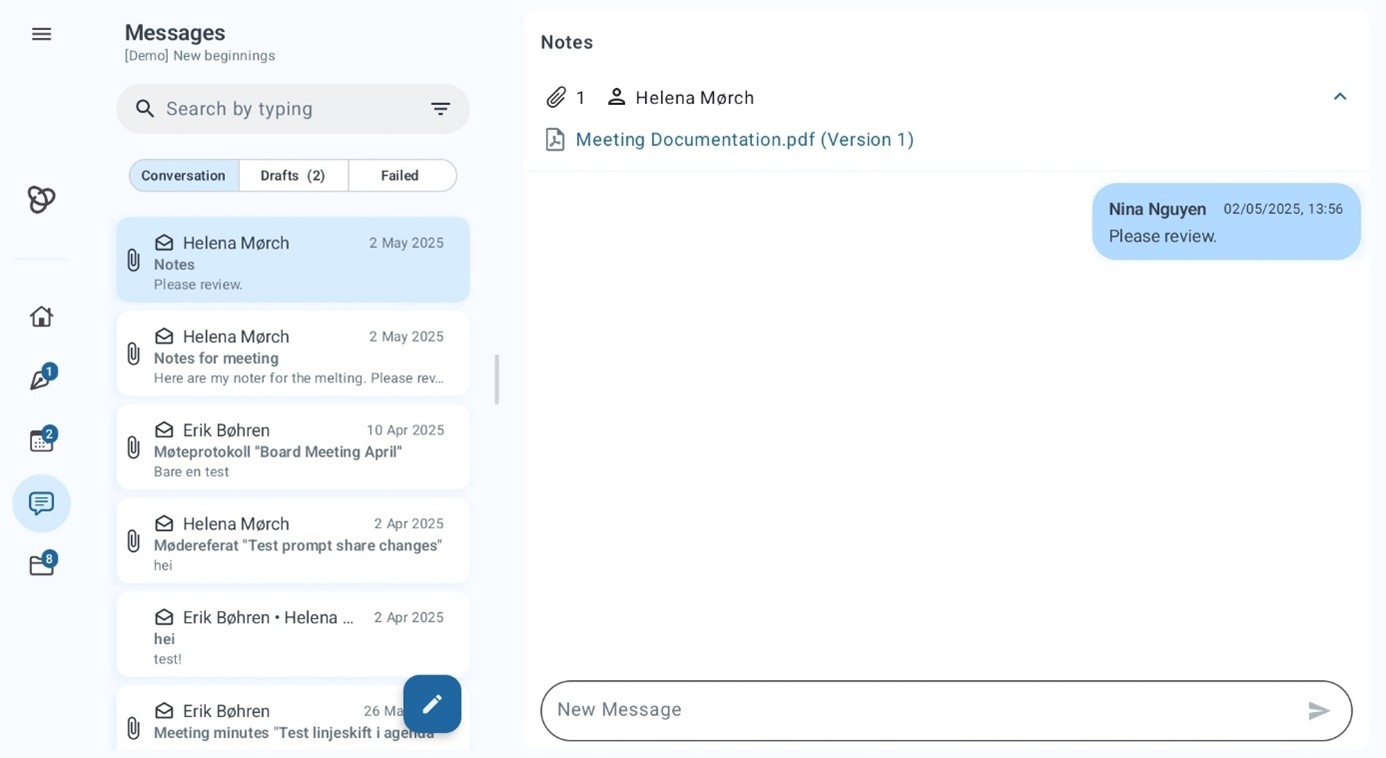Screen dimensions: 1386x758
Task: Click envelope icon on Møteprotokoll Board Meeting conversation
Action: (164, 430)
